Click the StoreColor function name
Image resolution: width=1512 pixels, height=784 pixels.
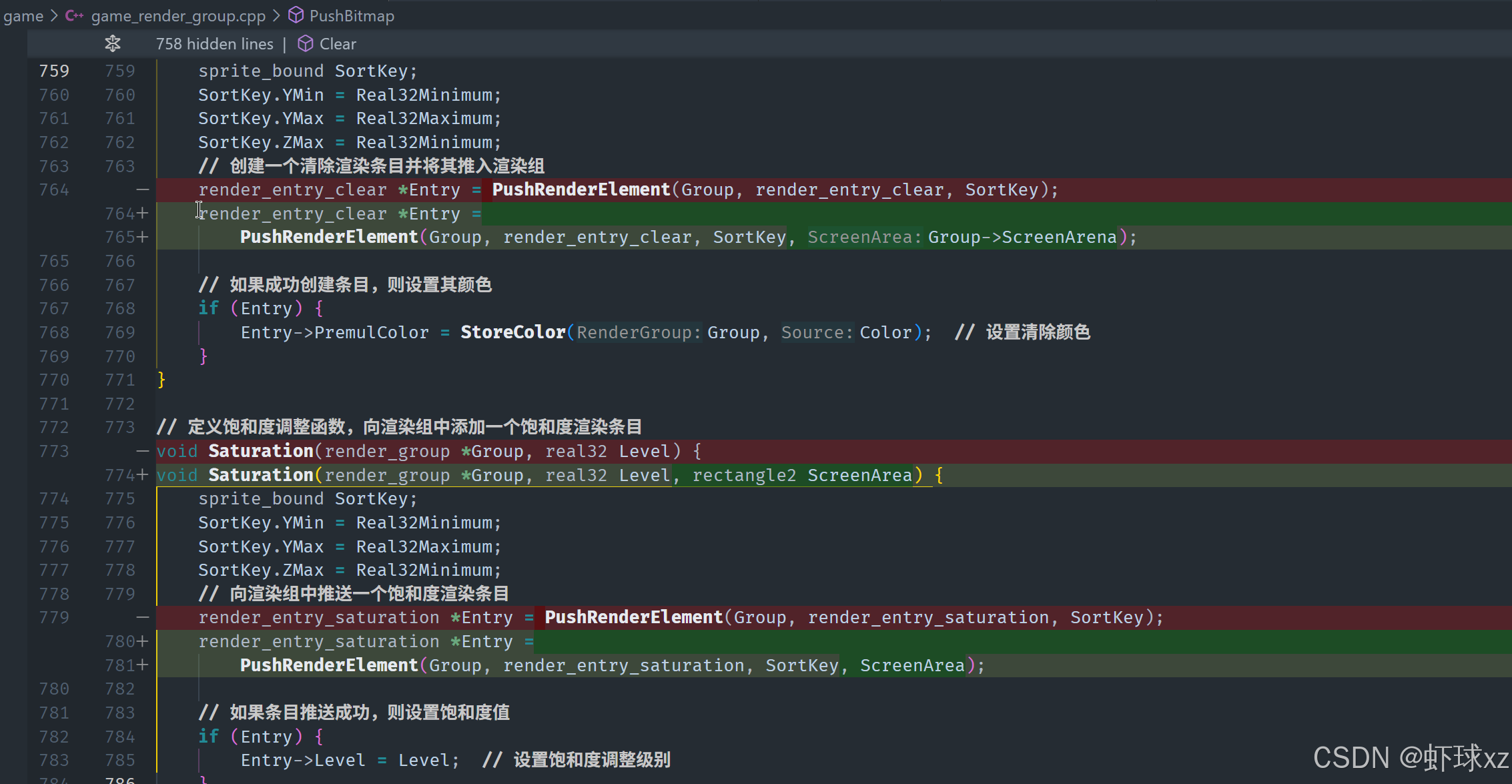pyautogui.click(x=512, y=332)
